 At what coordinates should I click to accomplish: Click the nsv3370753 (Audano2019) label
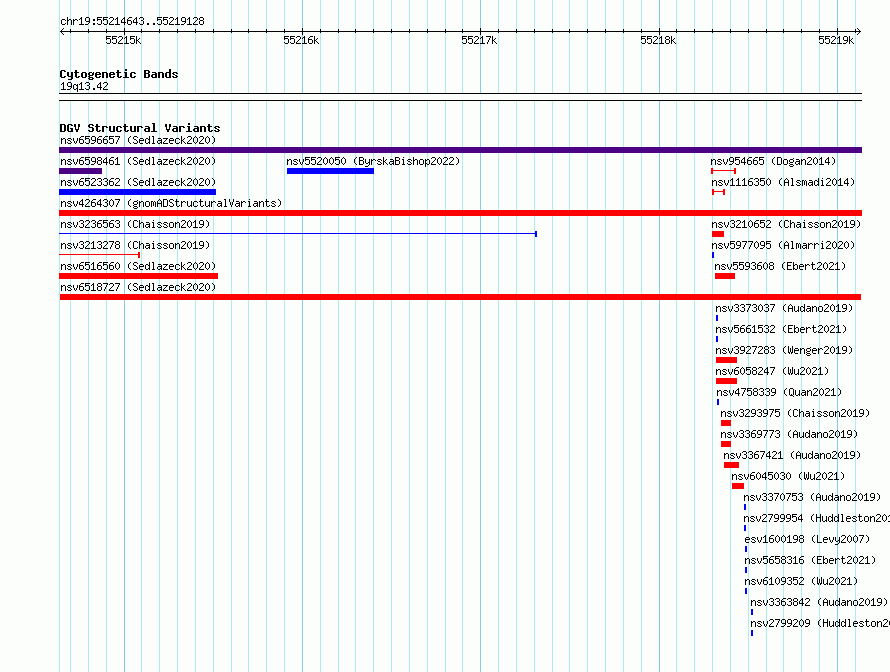click(x=812, y=497)
